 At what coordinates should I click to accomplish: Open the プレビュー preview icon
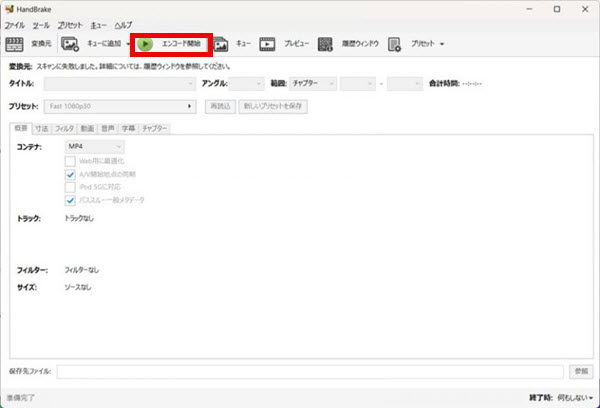coord(267,44)
